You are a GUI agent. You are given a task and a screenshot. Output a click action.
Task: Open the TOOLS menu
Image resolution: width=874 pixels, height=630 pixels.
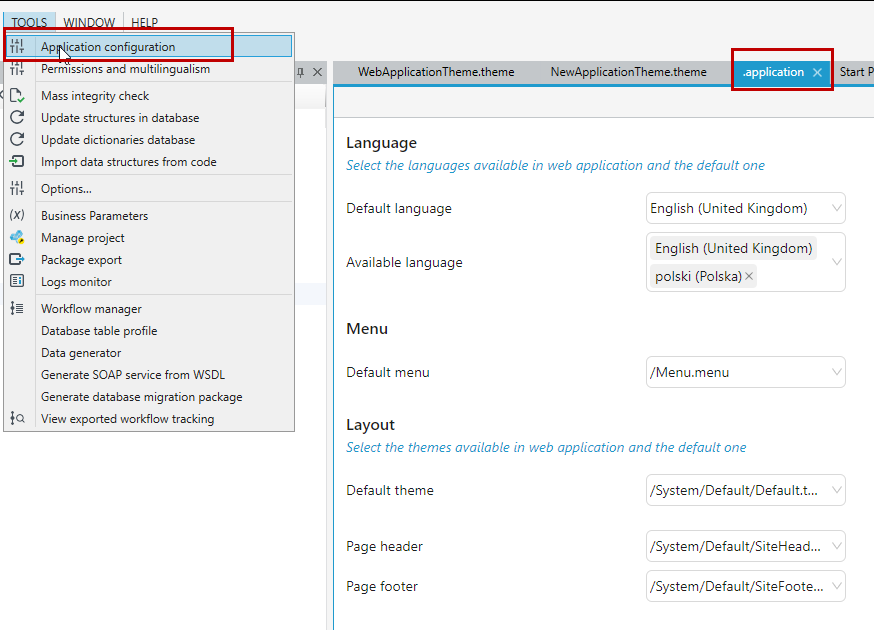click(x=30, y=22)
